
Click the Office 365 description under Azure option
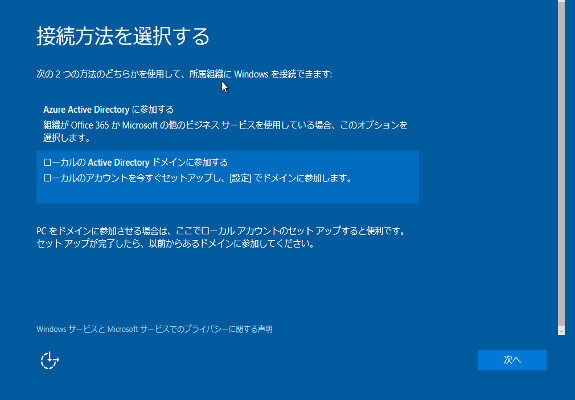[x=225, y=125]
